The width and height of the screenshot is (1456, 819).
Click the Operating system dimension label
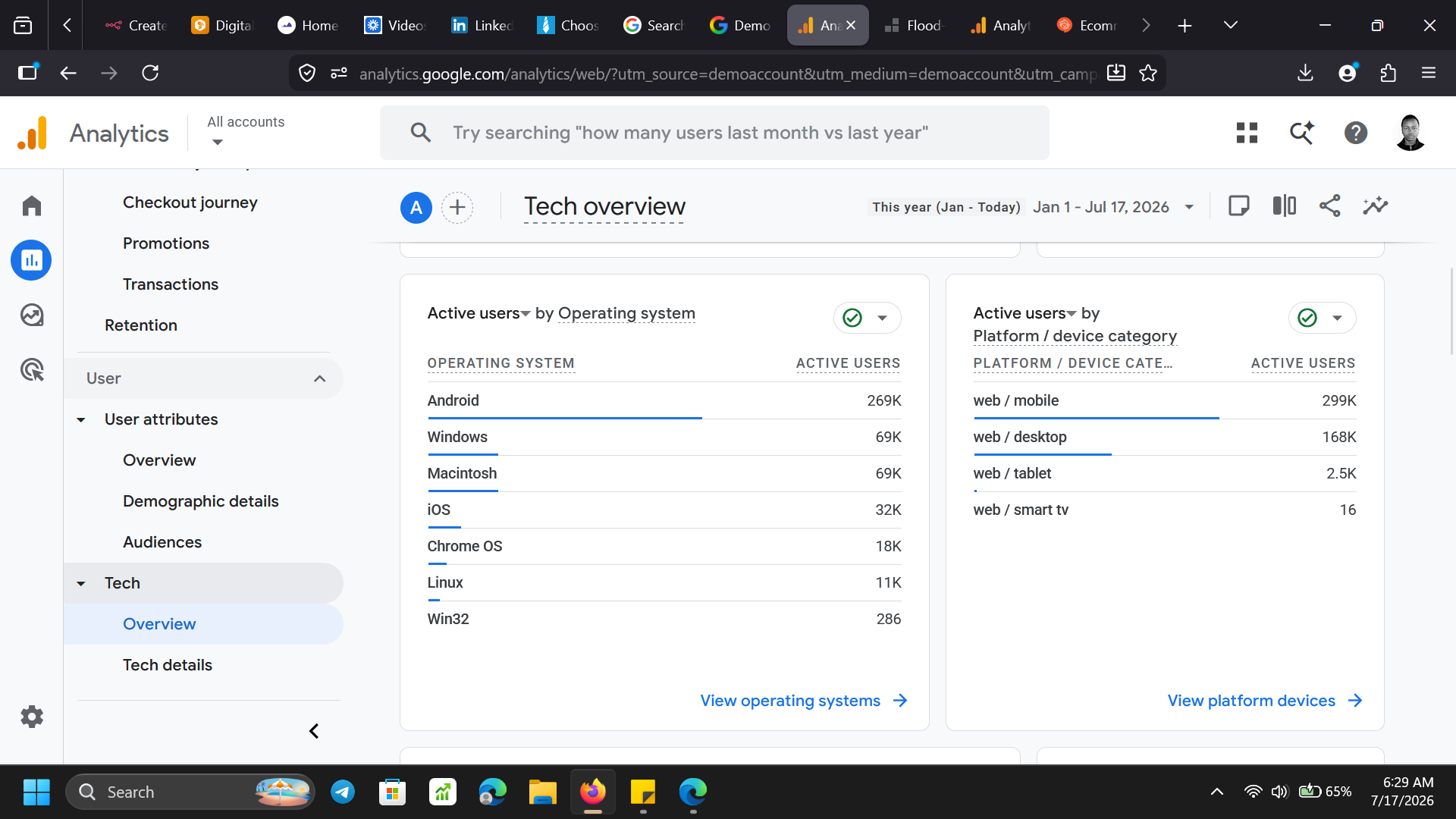click(x=626, y=313)
